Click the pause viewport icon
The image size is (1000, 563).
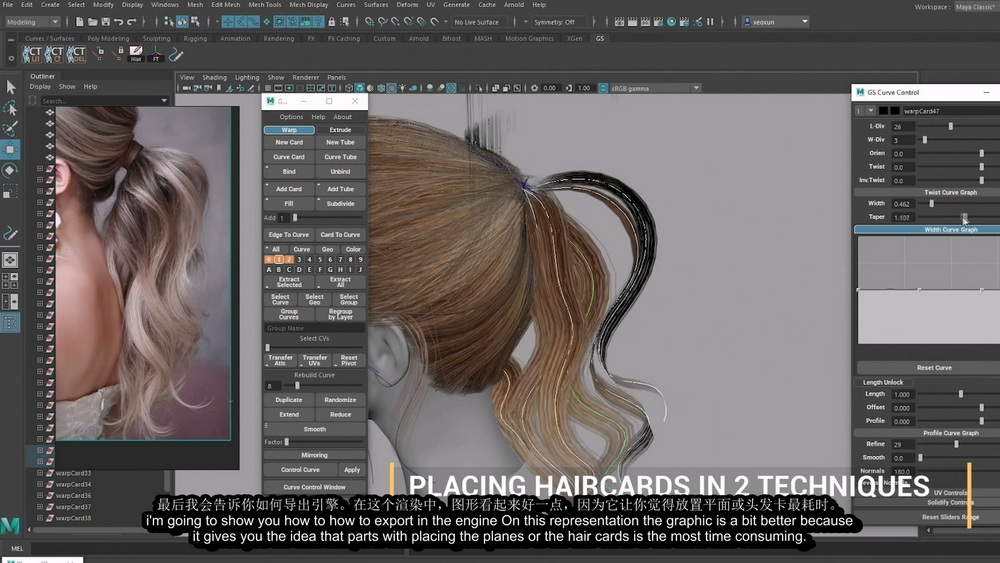pyautogui.click(x=710, y=22)
